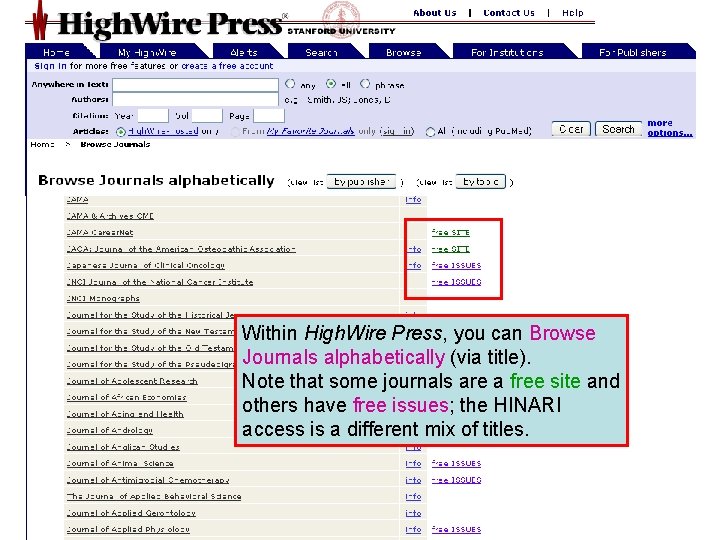View journals by topic button
The image size is (720, 540).
tap(480, 182)
